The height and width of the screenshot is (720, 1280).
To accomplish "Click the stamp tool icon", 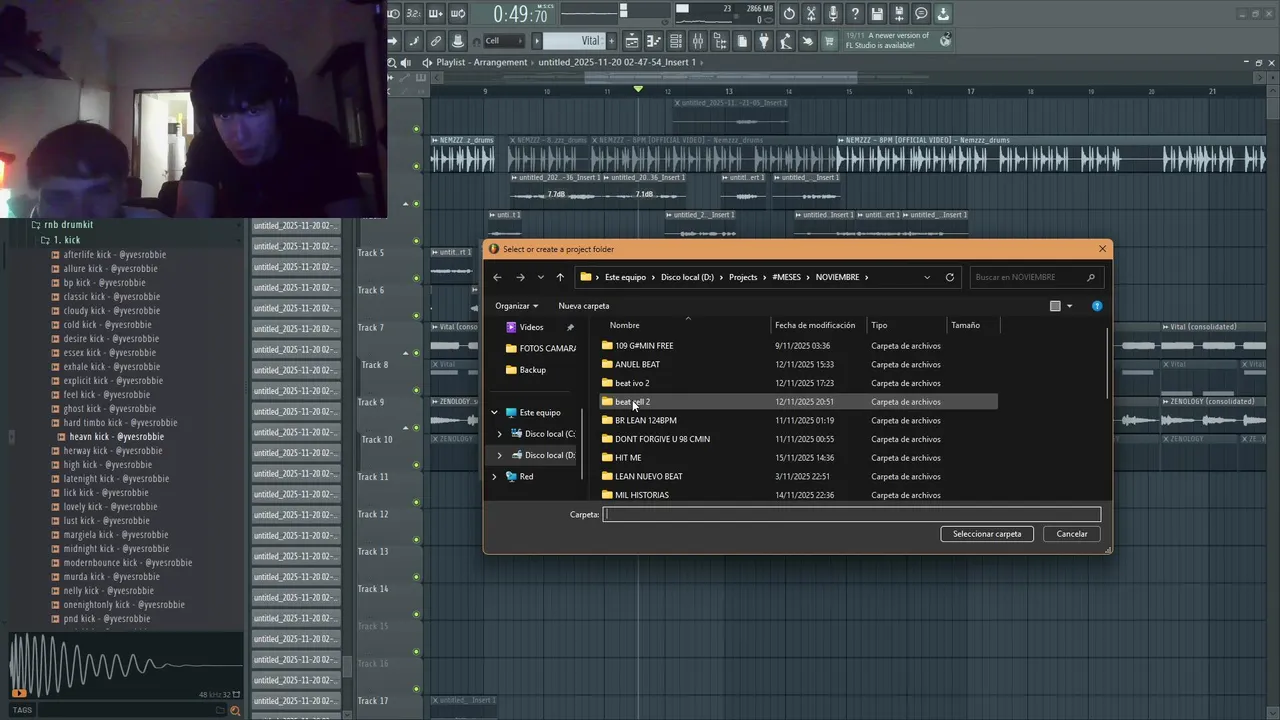I will pyautogui.click(x=457, y=41).
